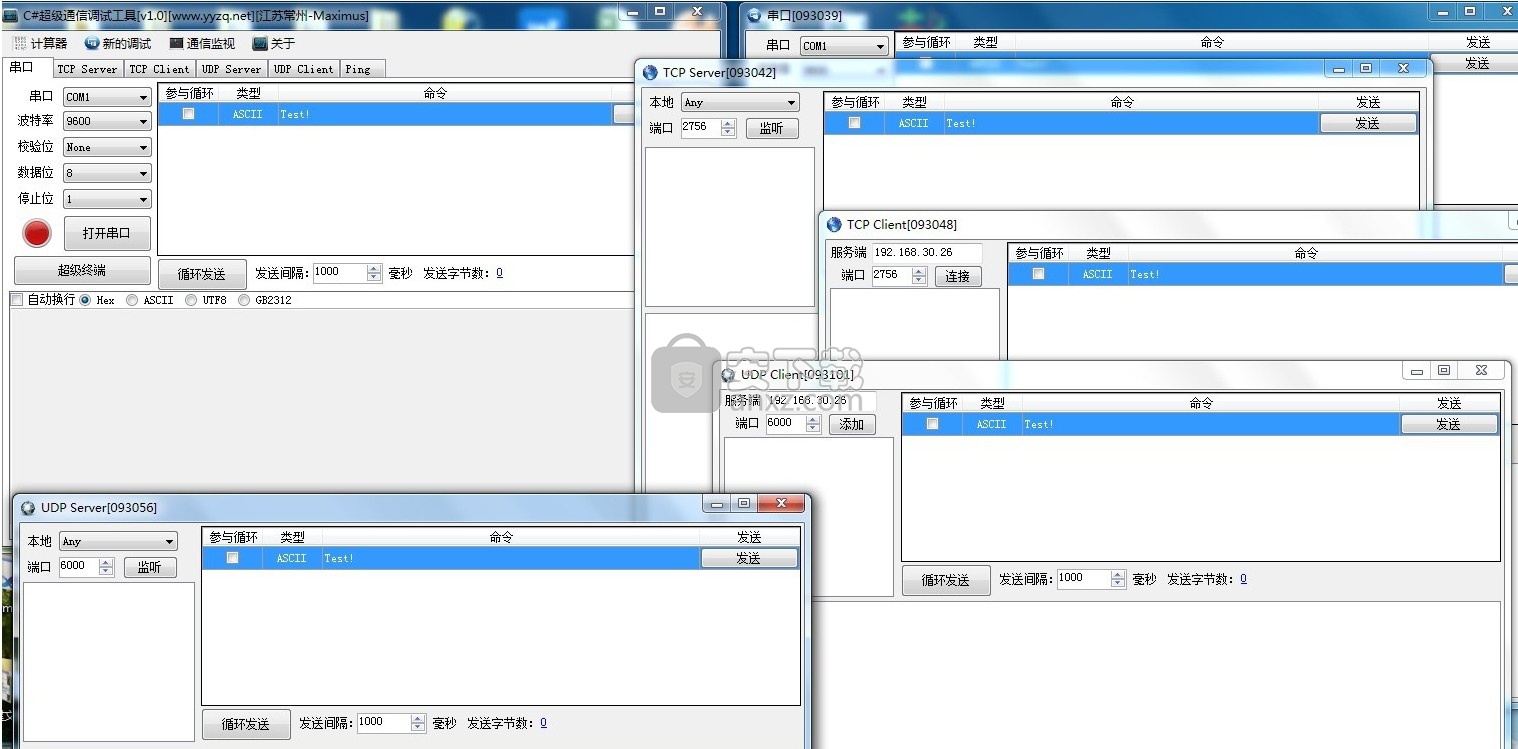Image resolution: width=1518 pixels, height=749 pixels.
Task: Expand 本地 Any dropdown in UDP Server window
Action: [x=169, y=541]
